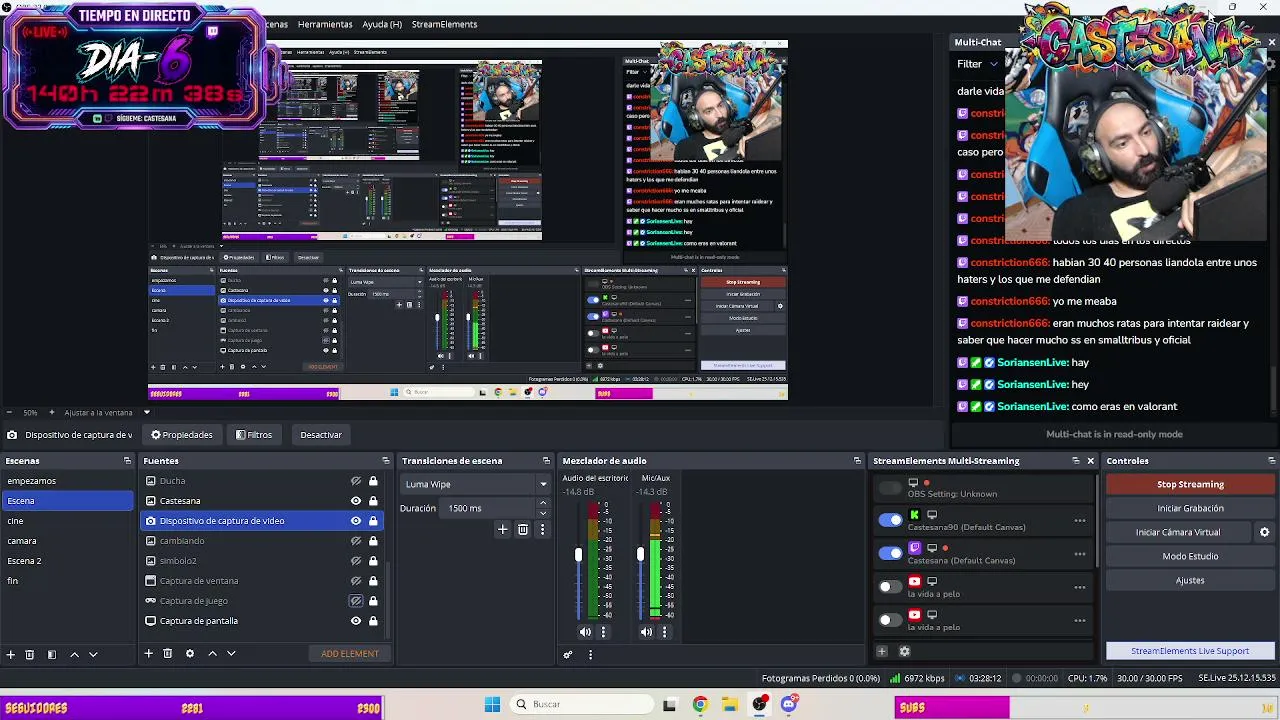Move the selected source down
The height and width of the screenshot is (720, 1280).
coord(231,654)
